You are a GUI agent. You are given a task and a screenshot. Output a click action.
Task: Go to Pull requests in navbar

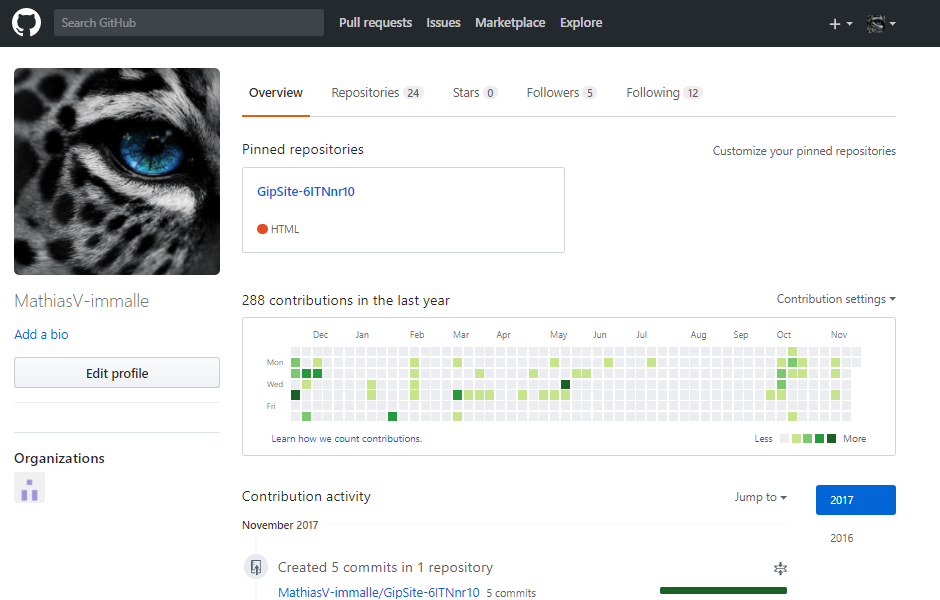375,23
